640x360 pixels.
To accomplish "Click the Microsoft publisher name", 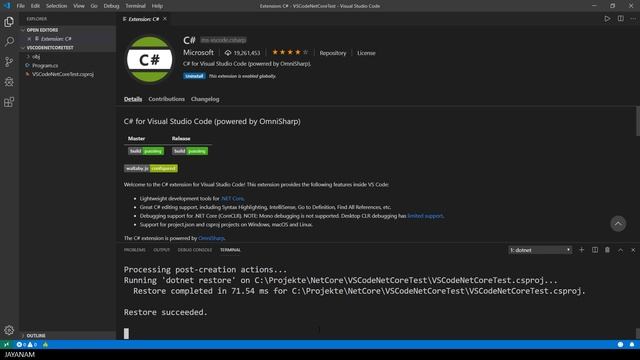I will (x=198, y=53).
